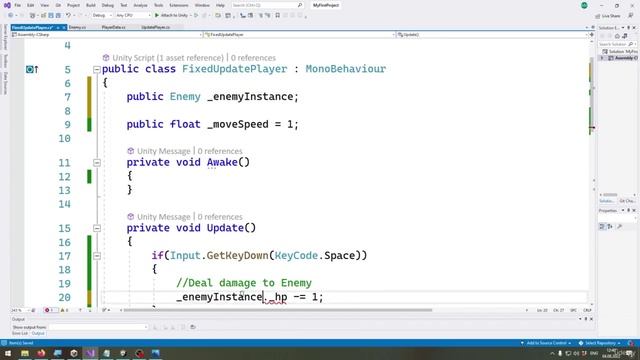The height and width of the screenshot is (360, 640).
Task: Open the Extensions menu
Action: 179,5
